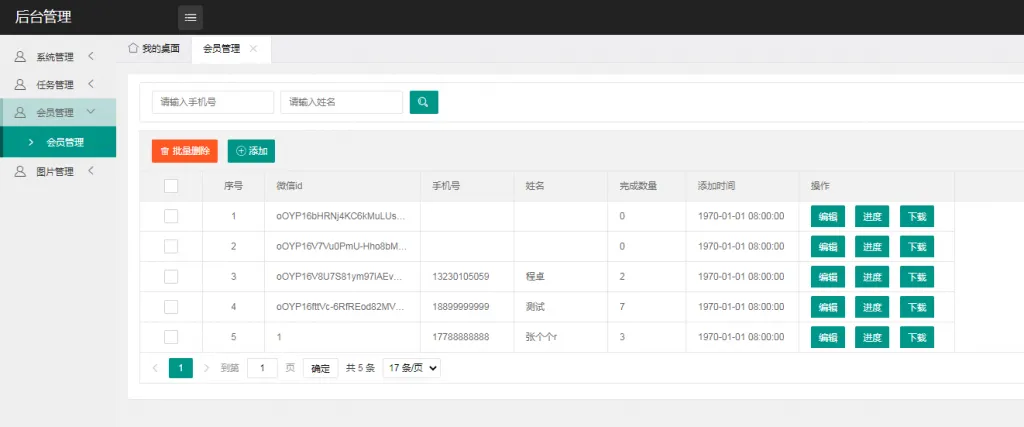Check the checkbox for row 5
1024x427 pixels.
coord(171,337)
